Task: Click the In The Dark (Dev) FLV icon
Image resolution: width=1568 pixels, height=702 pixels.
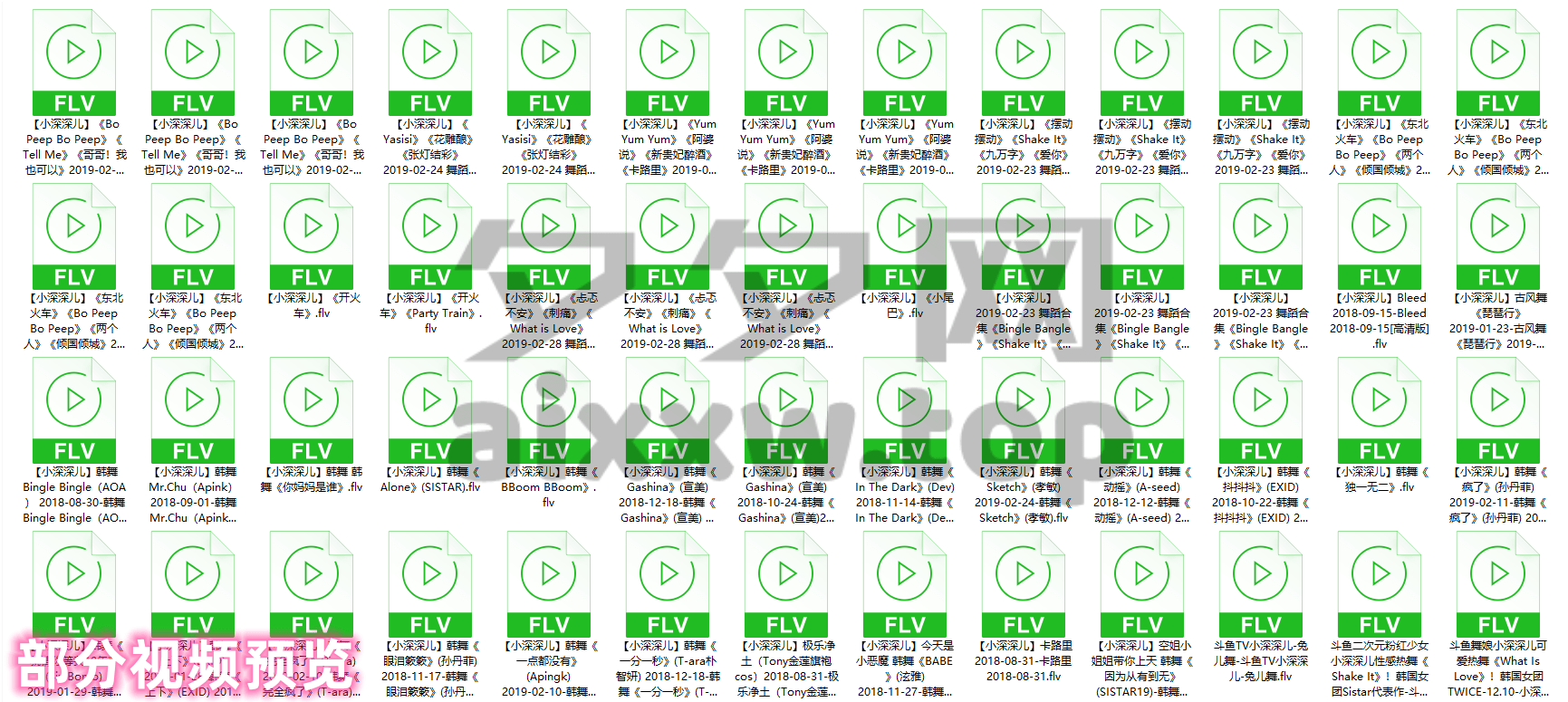Action: pyautogui.click(x=905, y=410)
